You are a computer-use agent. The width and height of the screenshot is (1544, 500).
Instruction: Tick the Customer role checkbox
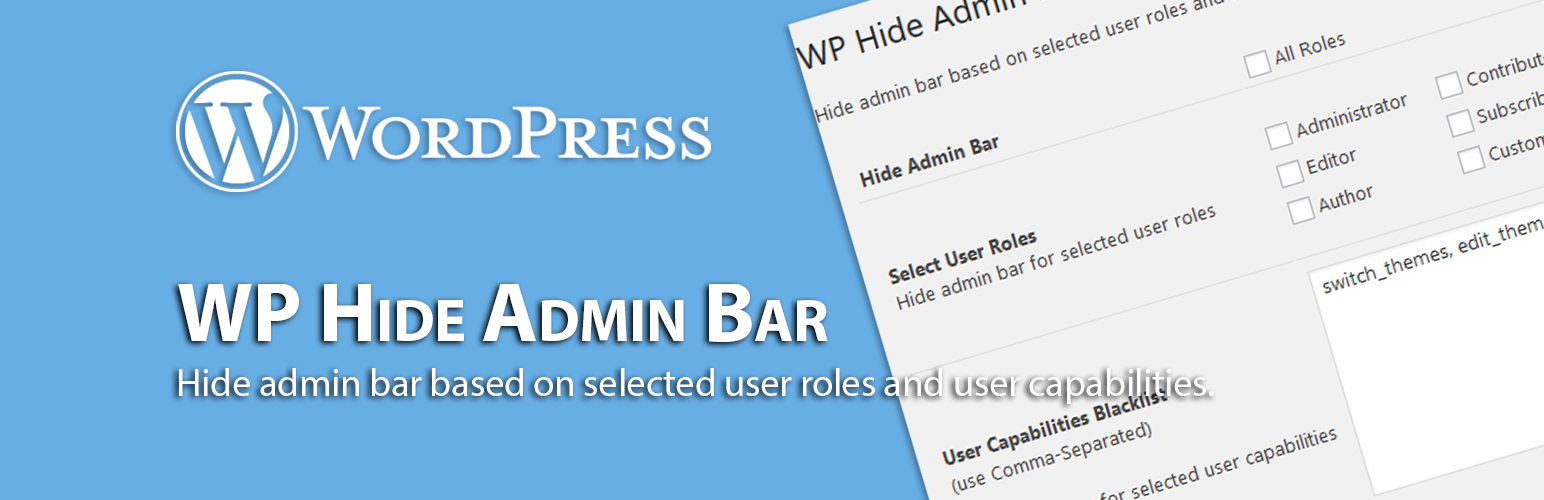tap(1470, 159)
